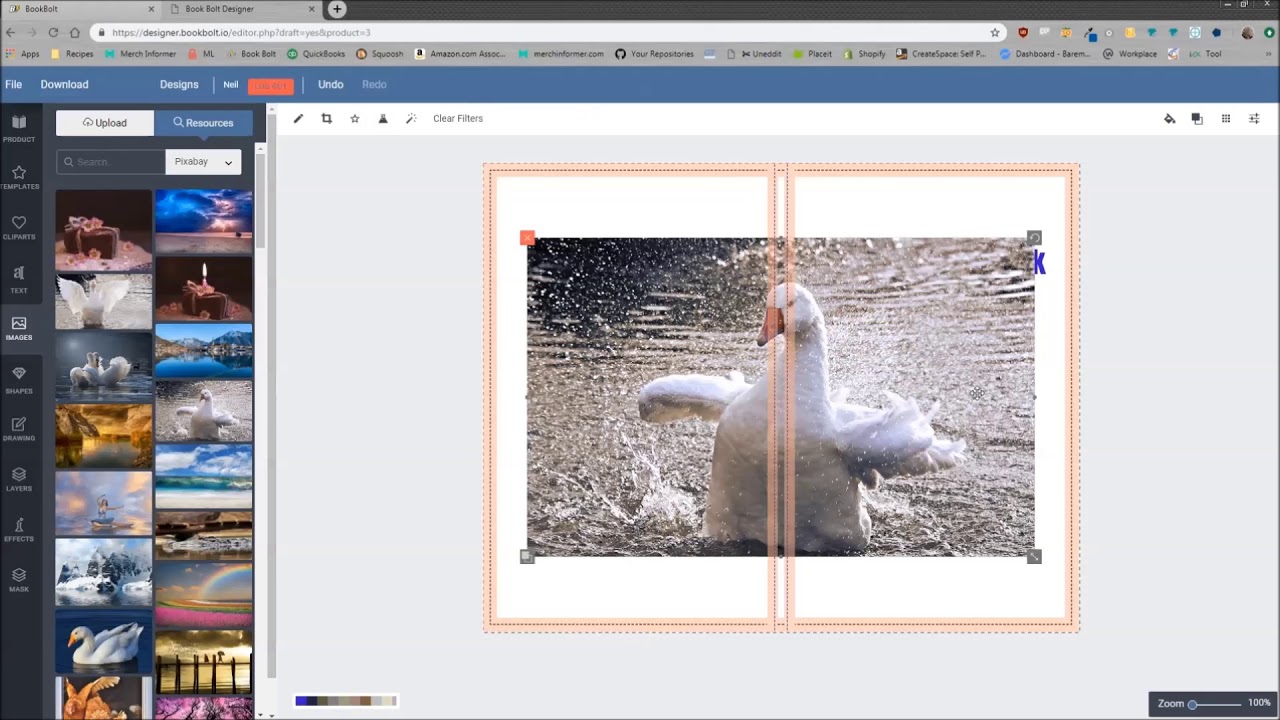
Task: Click the sliders settings icon at top right
Action: point(1254,119)
